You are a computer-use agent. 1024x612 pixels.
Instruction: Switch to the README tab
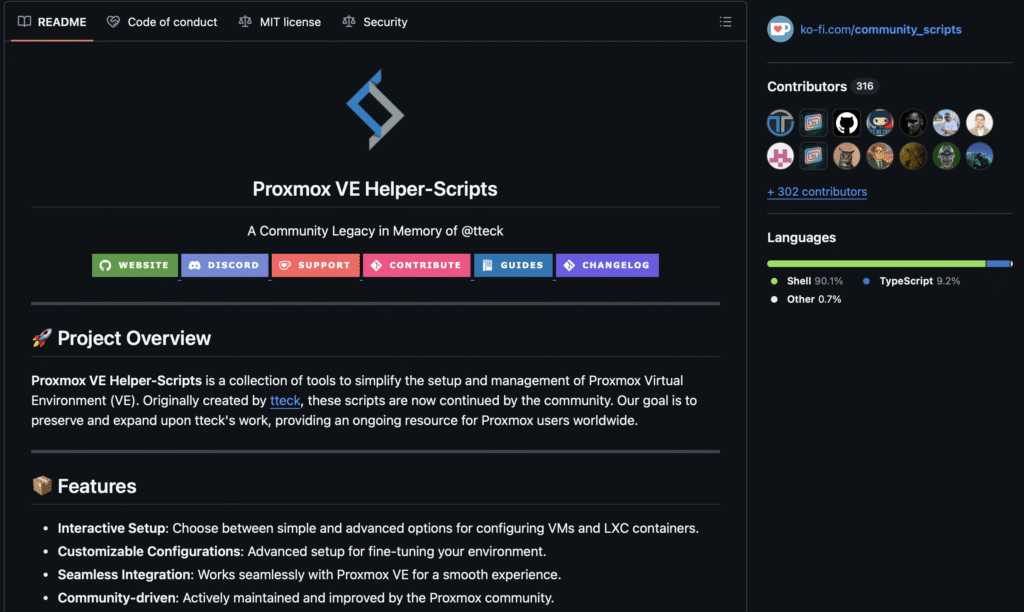(52, 22)
